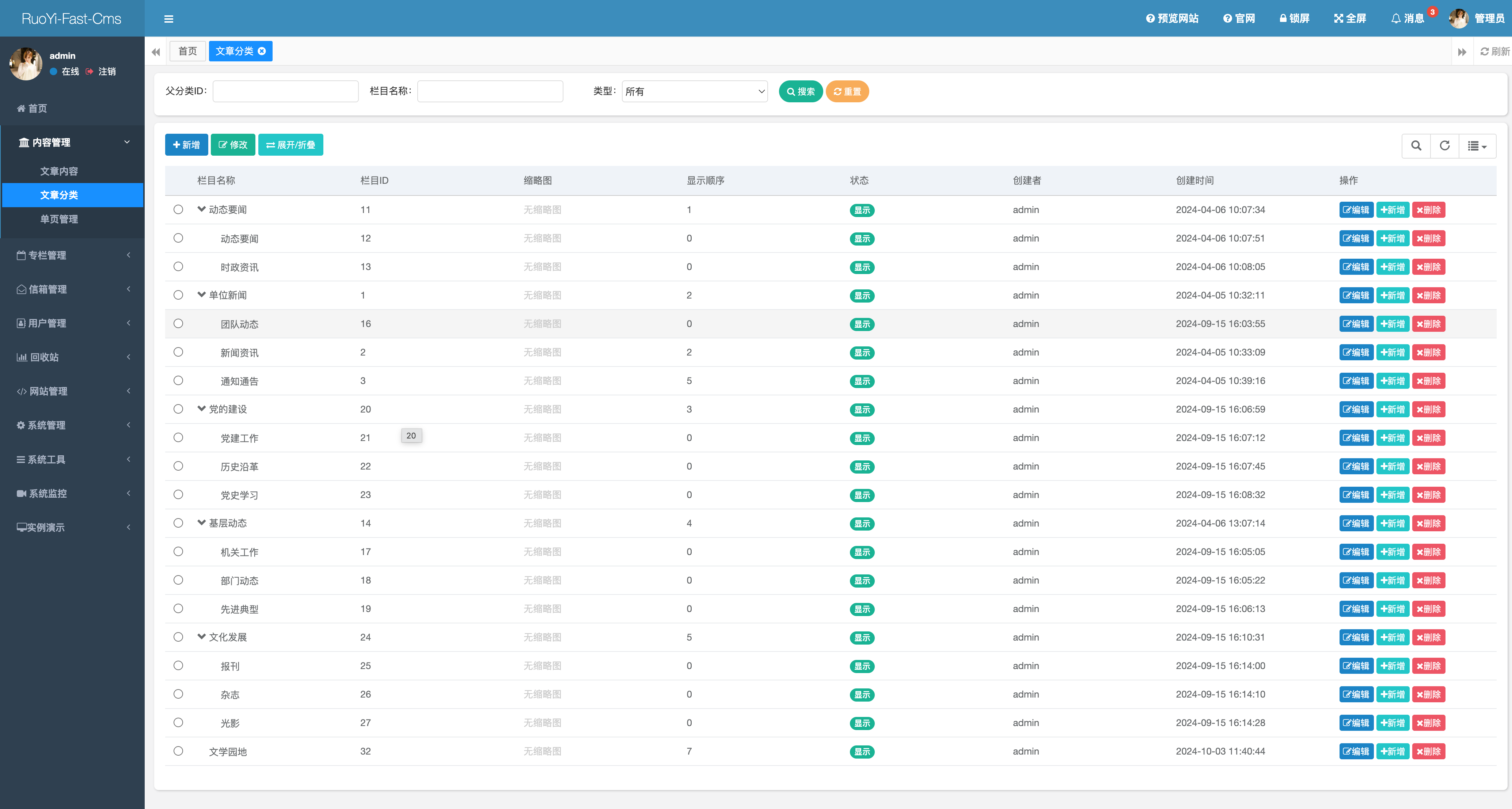This screenshot has width=1512, height=809.
Task: Collapse the 党的建设 category
Action: tap(201, 409)
